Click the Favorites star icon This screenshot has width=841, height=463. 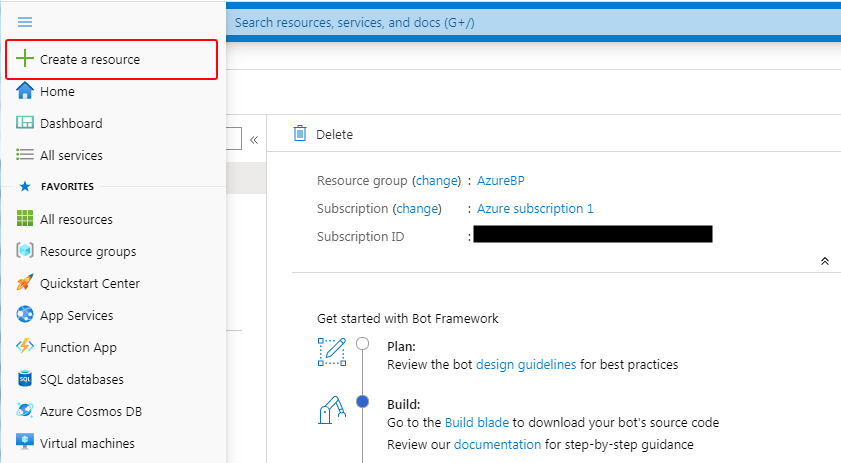click(x=25, y=186)
